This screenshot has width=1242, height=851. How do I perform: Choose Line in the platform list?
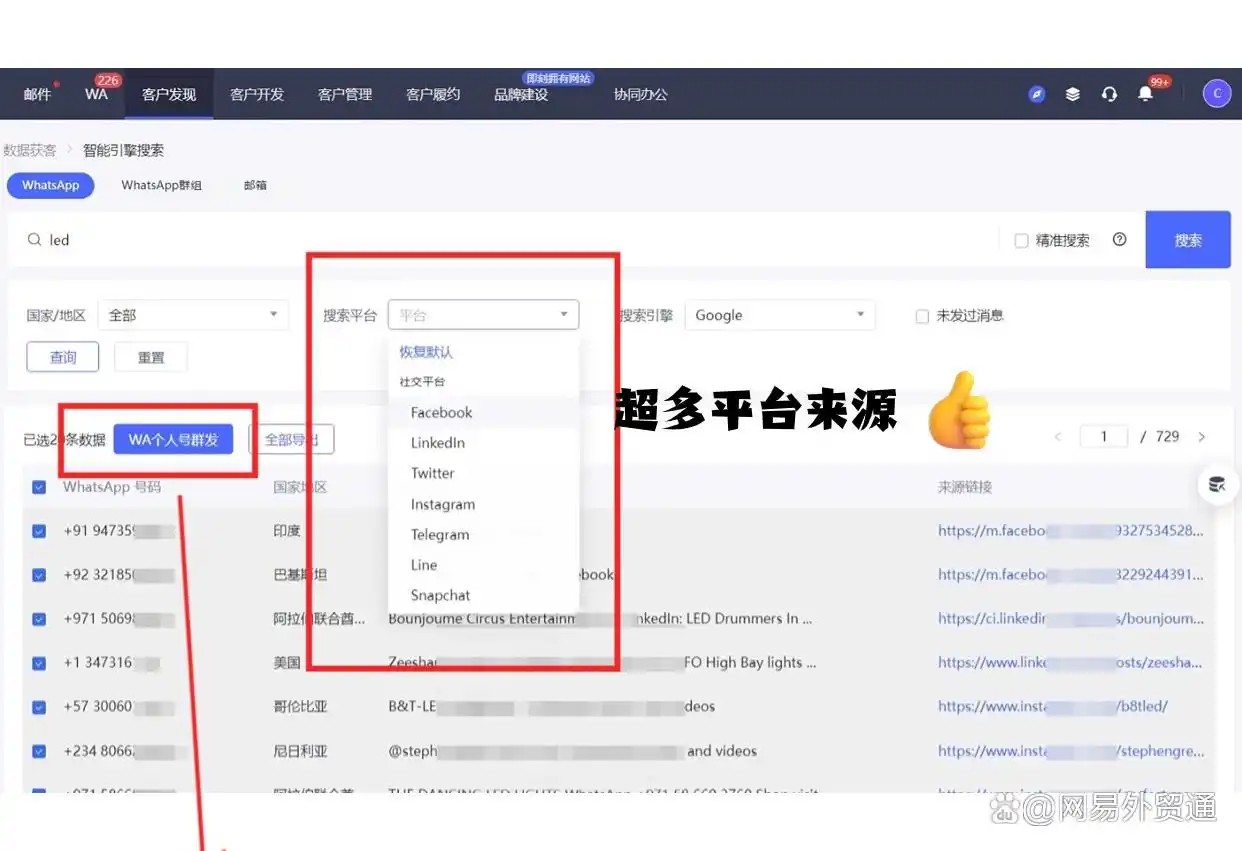click(x=424, y=565)
